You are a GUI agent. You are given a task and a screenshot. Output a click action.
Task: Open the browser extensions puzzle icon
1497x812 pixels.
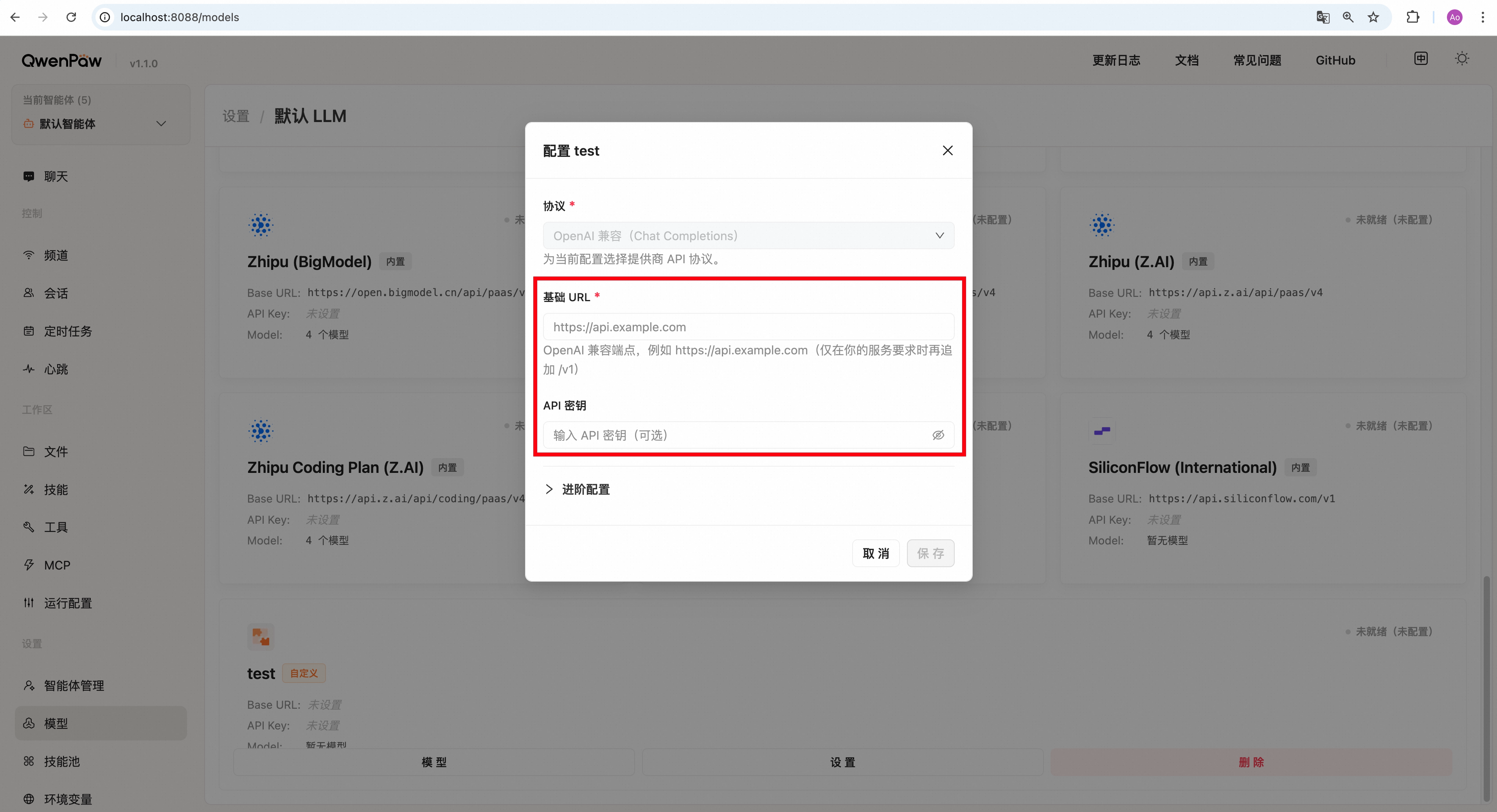click(x=1413, y=18)
